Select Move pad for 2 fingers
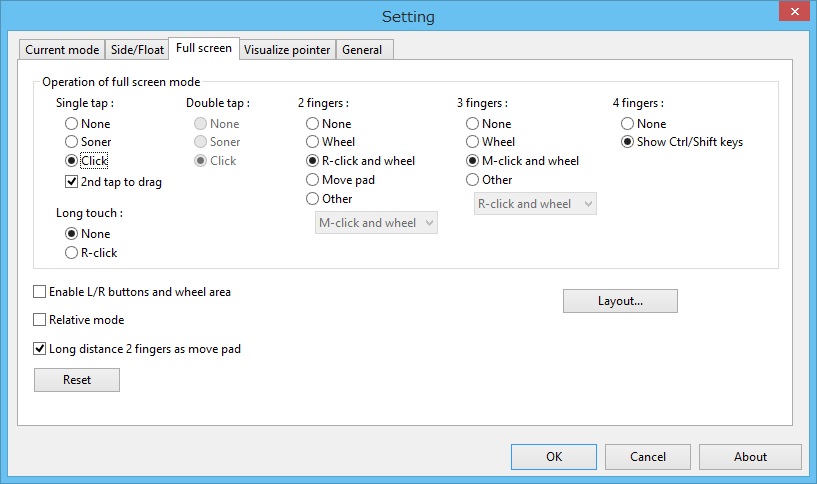This screenshot has width=817, height=484. tap(314, 180)
